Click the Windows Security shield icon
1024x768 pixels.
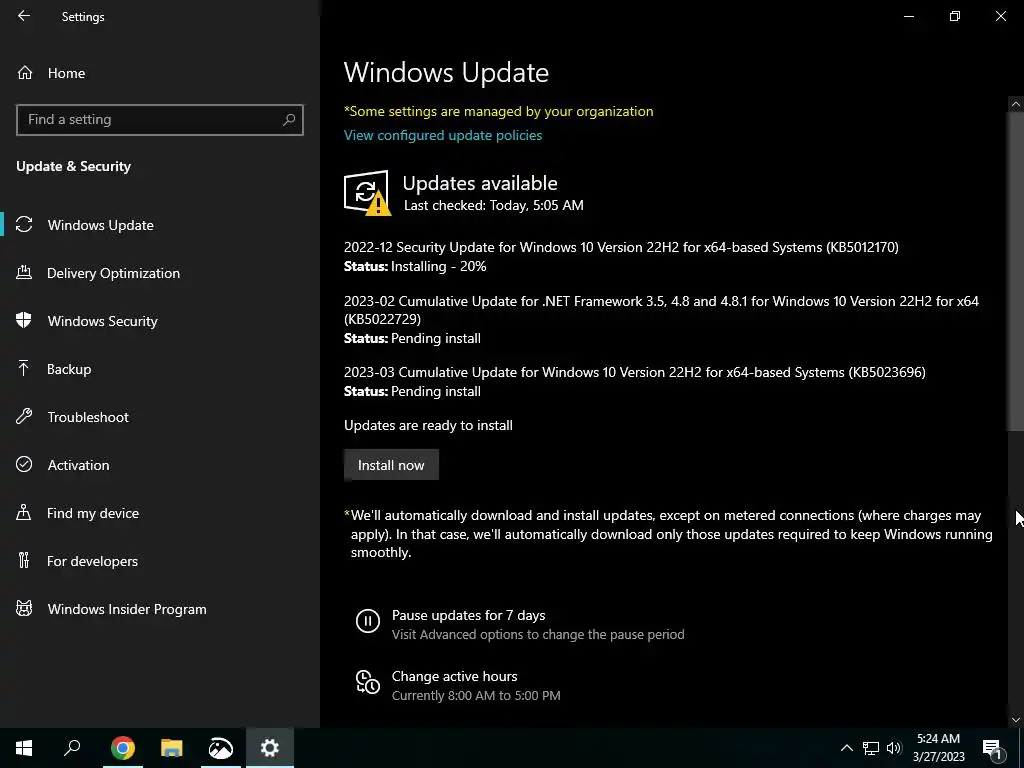[24, 320]
